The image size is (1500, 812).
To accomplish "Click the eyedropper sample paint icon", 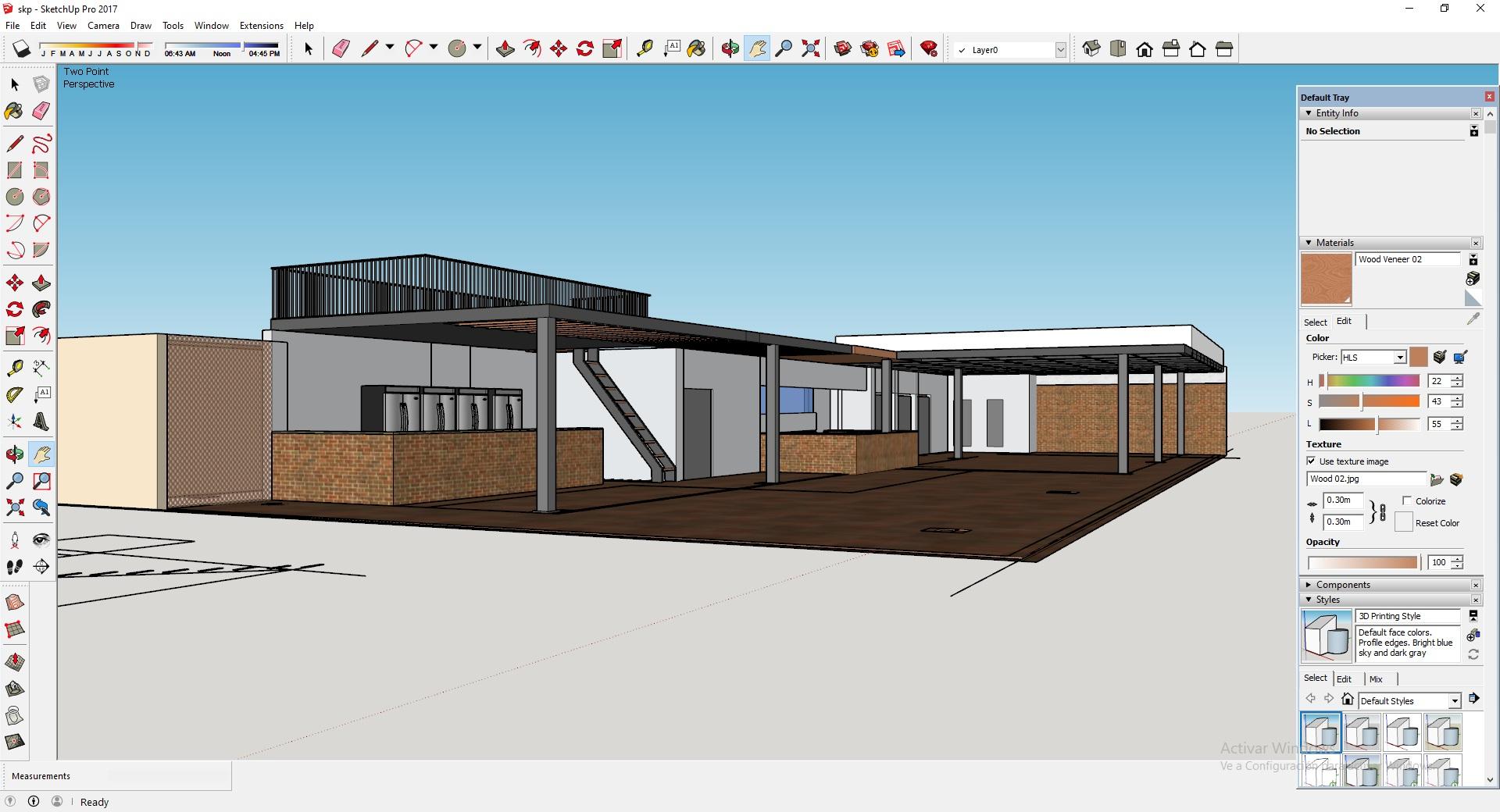I will (1473, 319).
